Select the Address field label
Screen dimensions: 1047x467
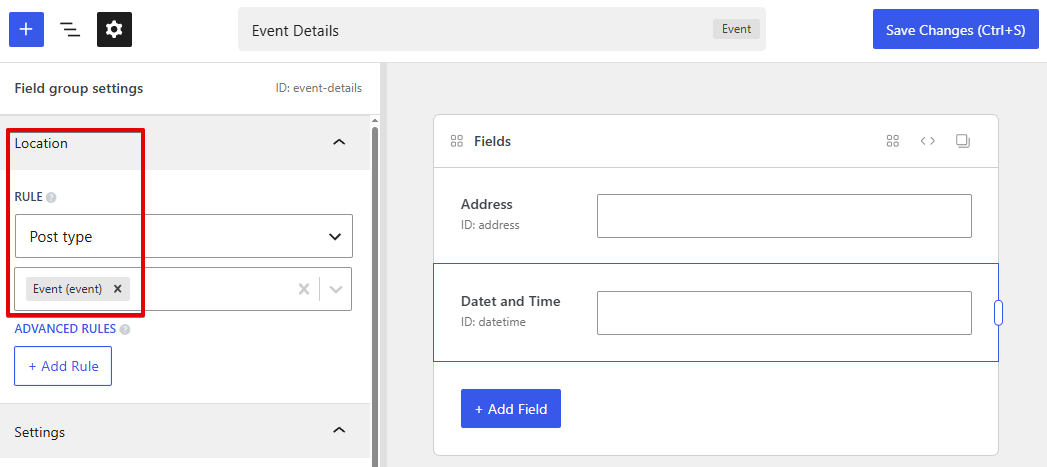pyautogui.click(x=487, y=204)
